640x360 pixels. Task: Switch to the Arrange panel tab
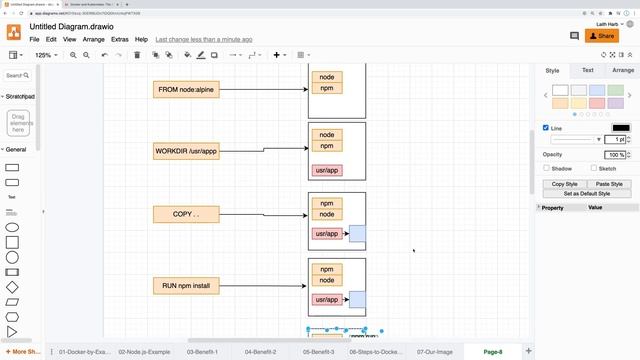click(623, 70)
